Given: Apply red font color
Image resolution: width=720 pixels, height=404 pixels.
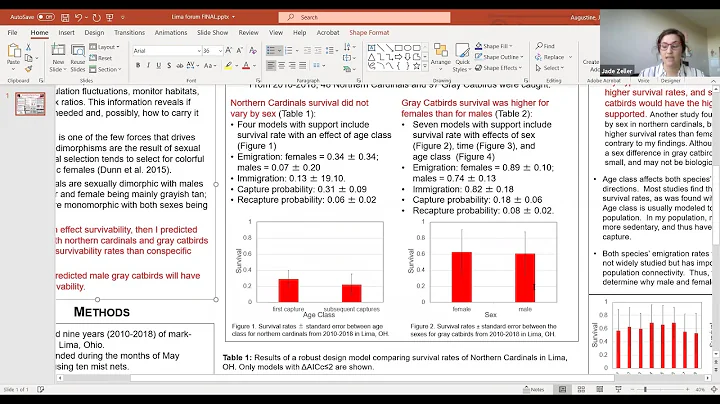Looking at the screenshot, I should pyautogui.click(x=246, y=66).
